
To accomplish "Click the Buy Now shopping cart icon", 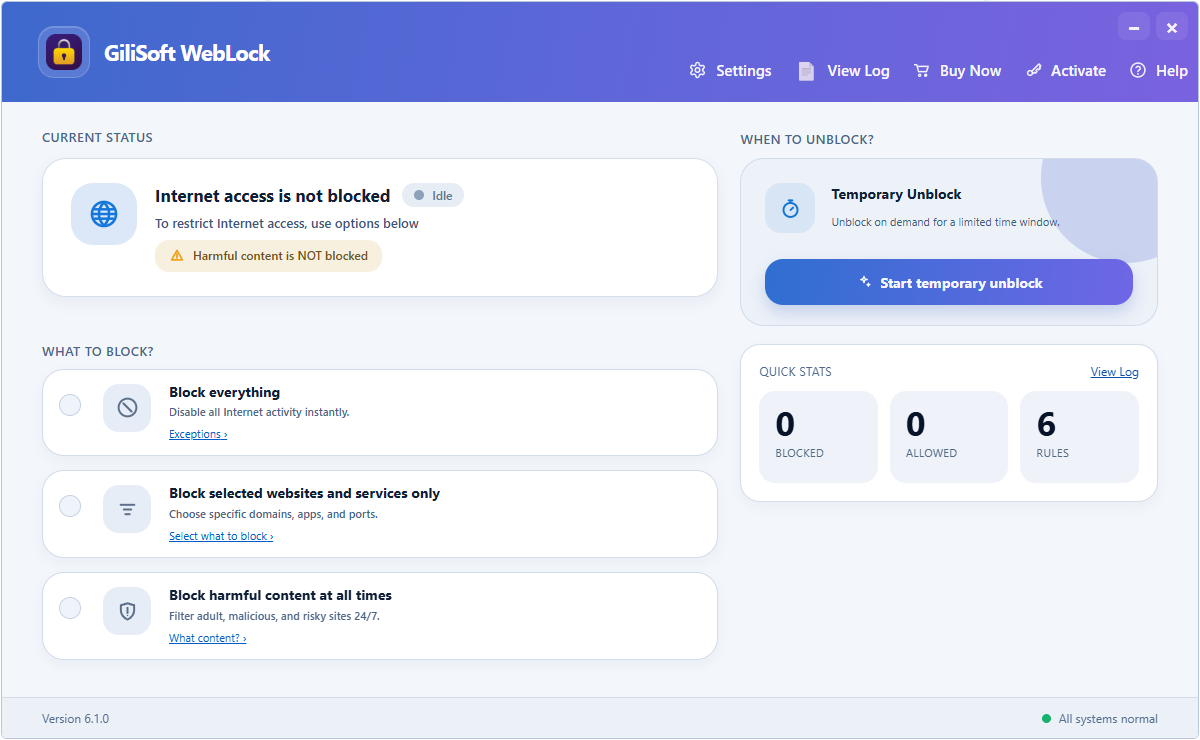I will point(922,71).
